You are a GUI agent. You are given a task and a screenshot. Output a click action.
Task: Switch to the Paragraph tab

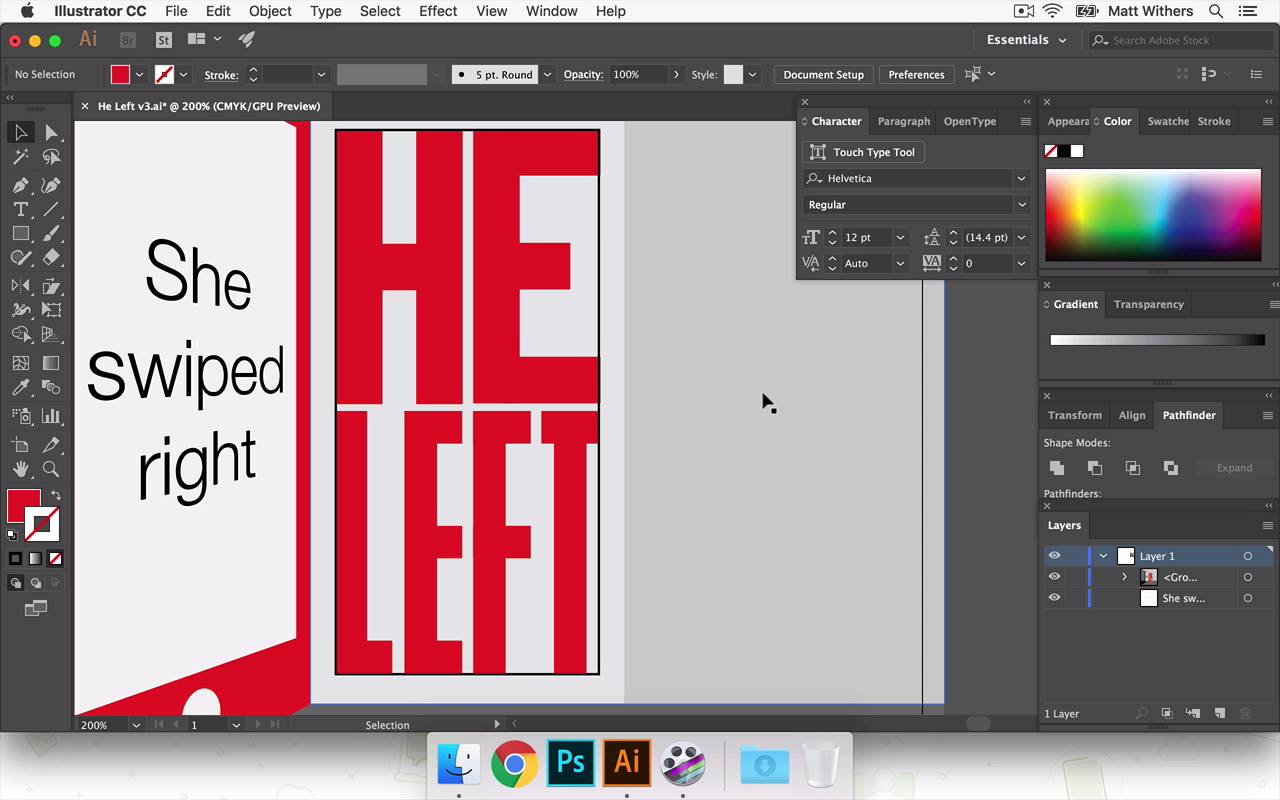[x=904, y=121]
